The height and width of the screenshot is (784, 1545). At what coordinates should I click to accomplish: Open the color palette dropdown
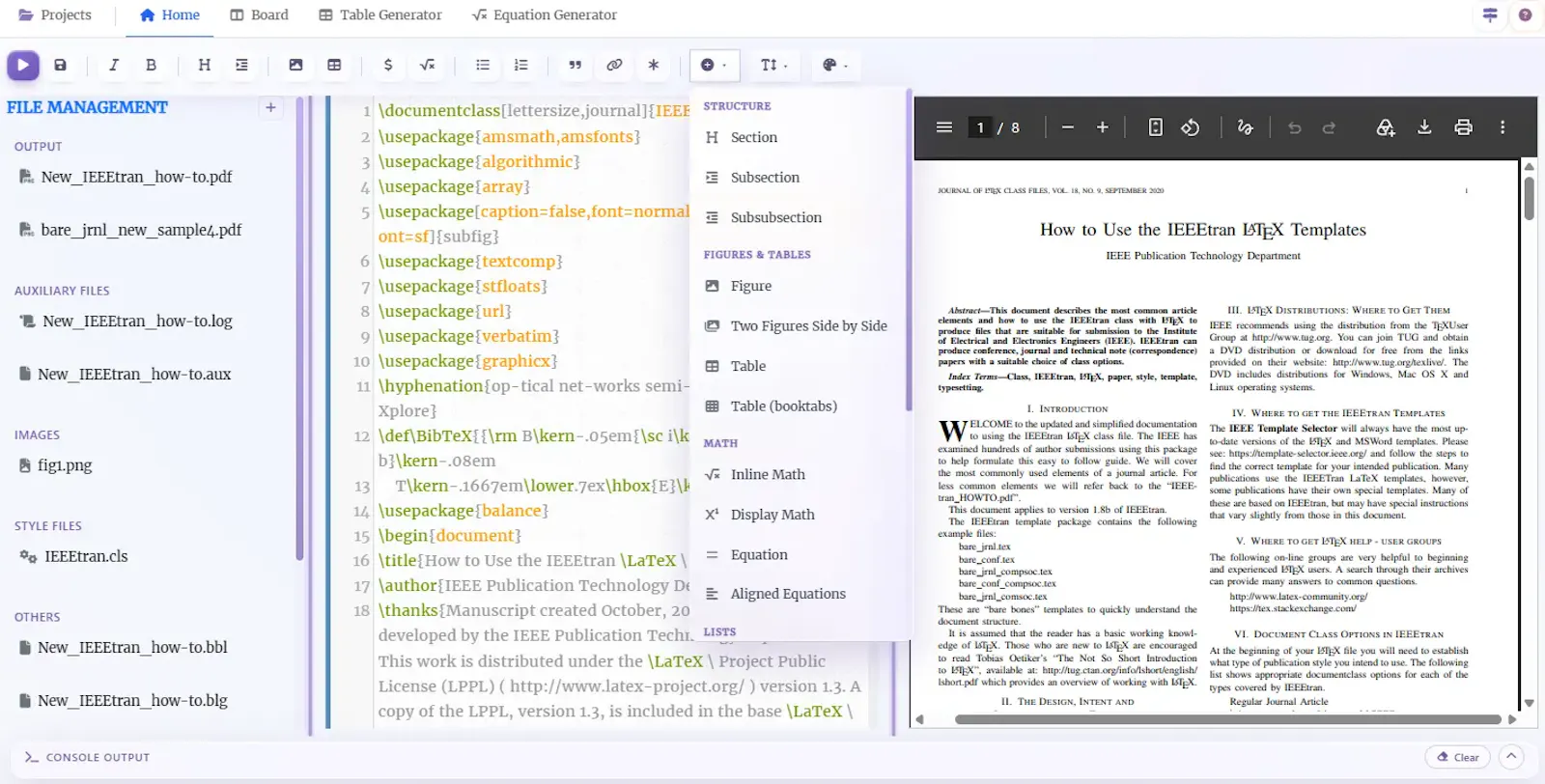(x=834, y=65)
